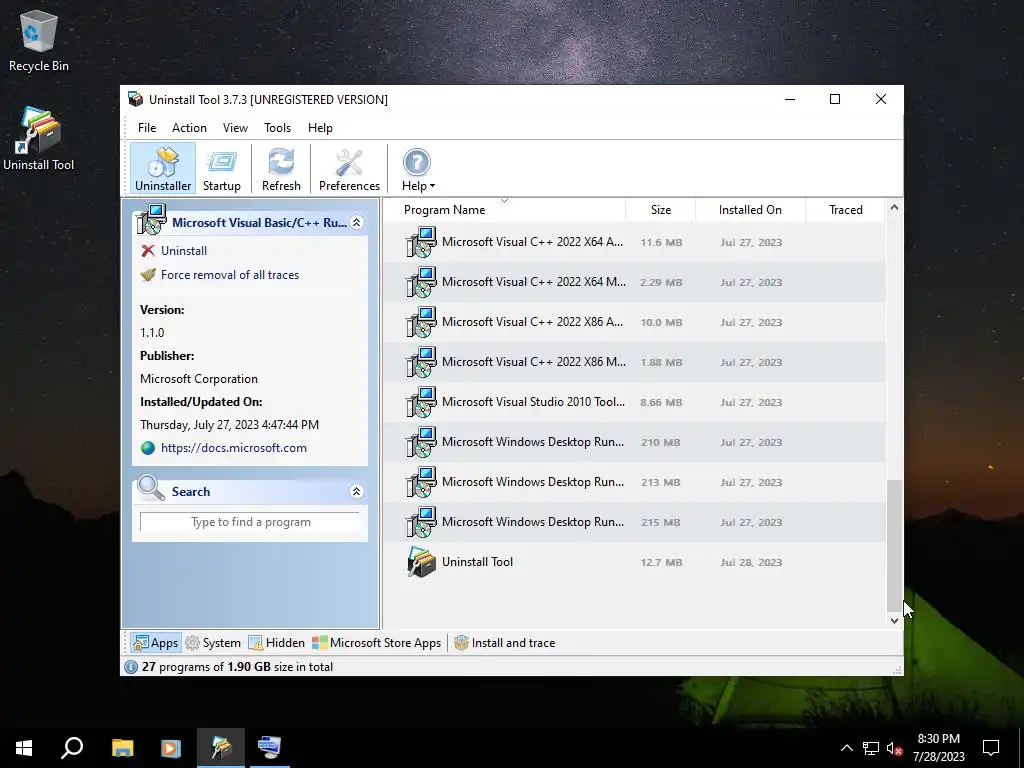Open the Tools menu

click(277, 127)
